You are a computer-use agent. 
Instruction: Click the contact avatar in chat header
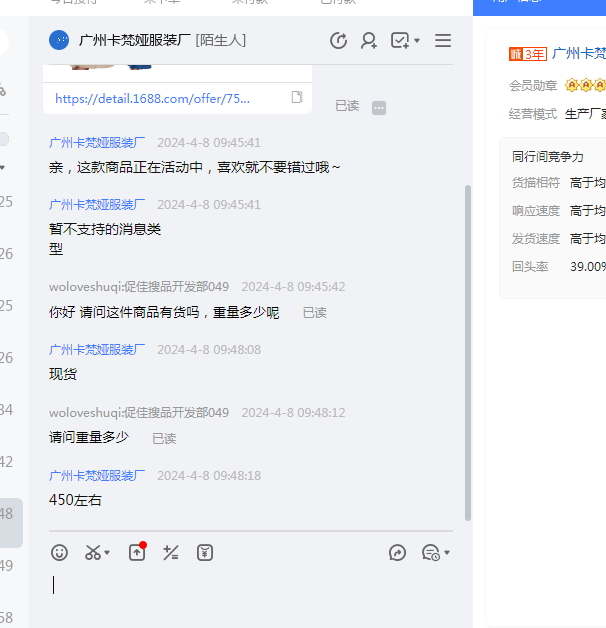click(60, 40)
